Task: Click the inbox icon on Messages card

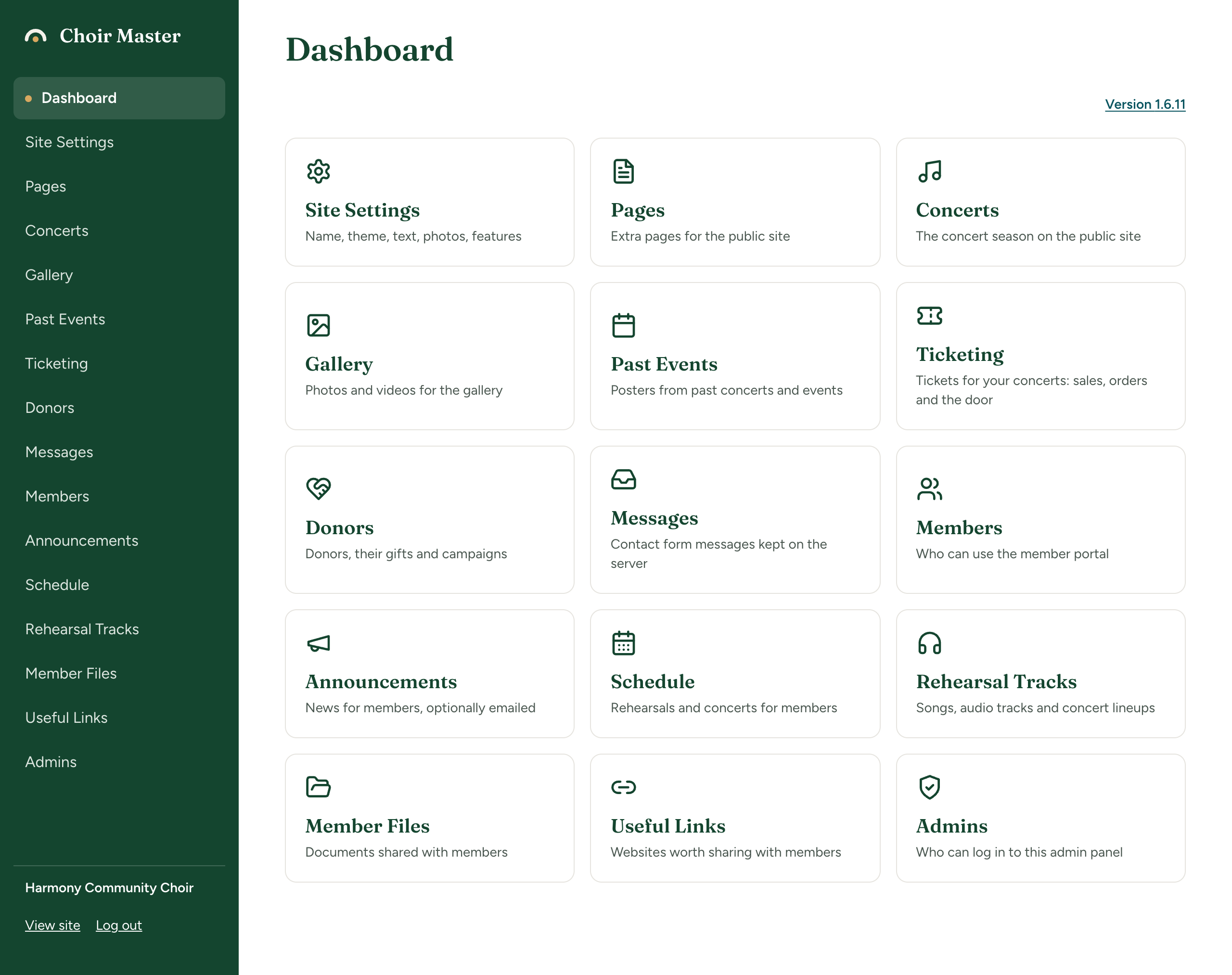Action: pos(623,479)
